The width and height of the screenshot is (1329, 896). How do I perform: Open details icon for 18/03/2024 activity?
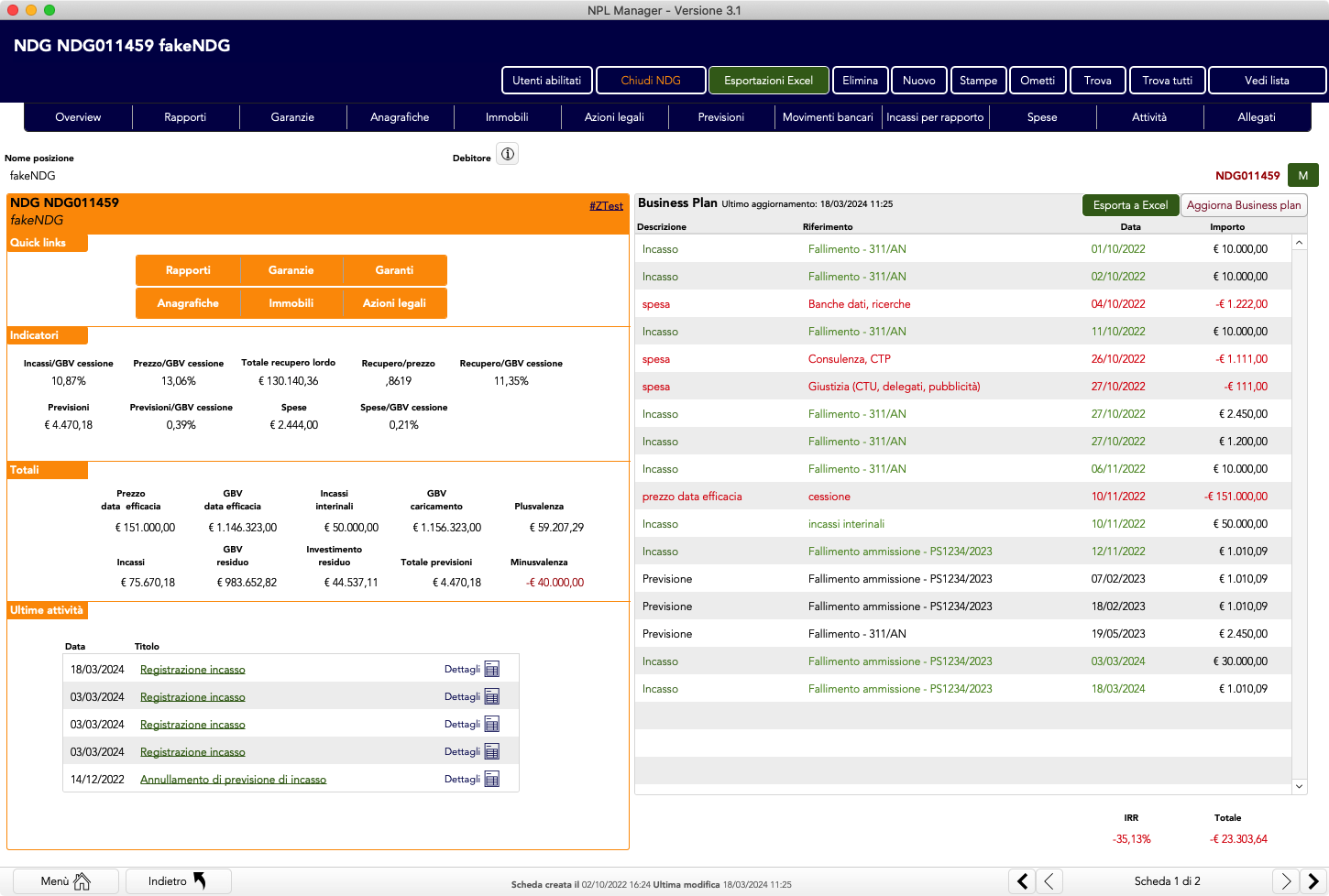[492, 669]
